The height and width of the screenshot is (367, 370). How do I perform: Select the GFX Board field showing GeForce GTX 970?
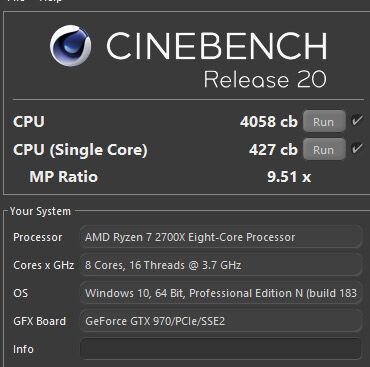[221, 321]
